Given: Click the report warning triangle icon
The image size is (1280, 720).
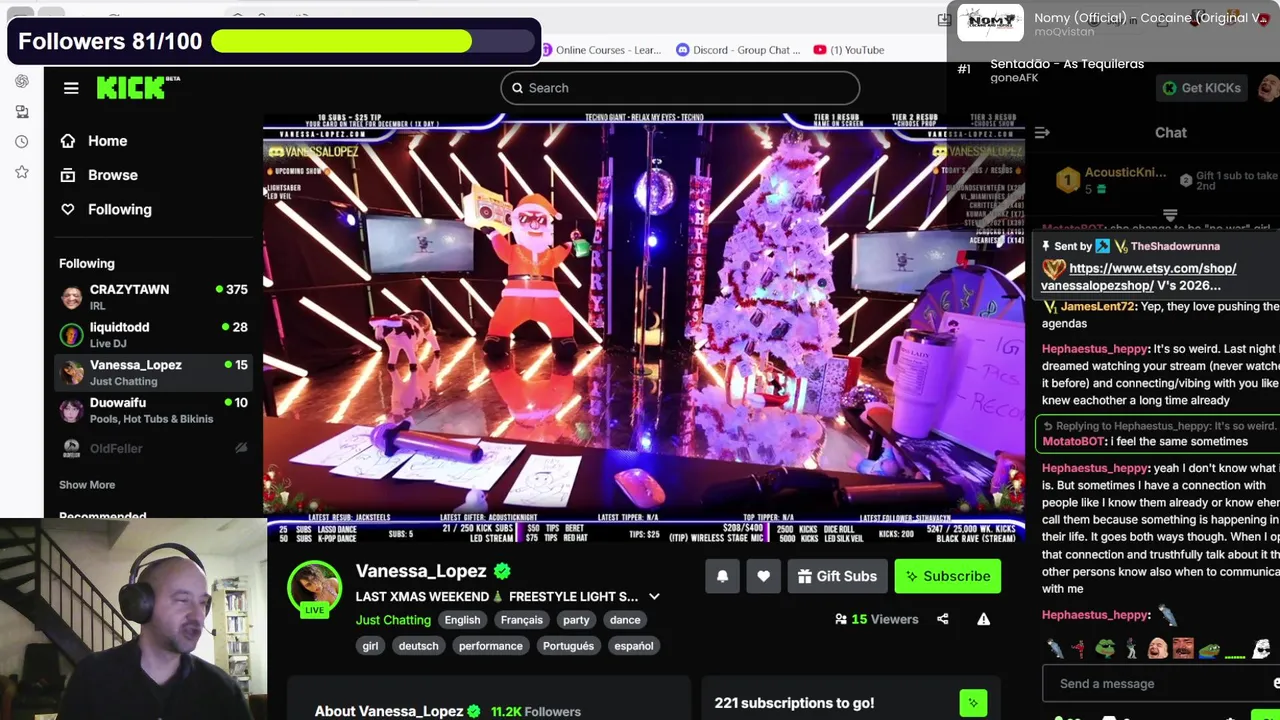Looking at the screenshot, I should [x=983, y=619].
